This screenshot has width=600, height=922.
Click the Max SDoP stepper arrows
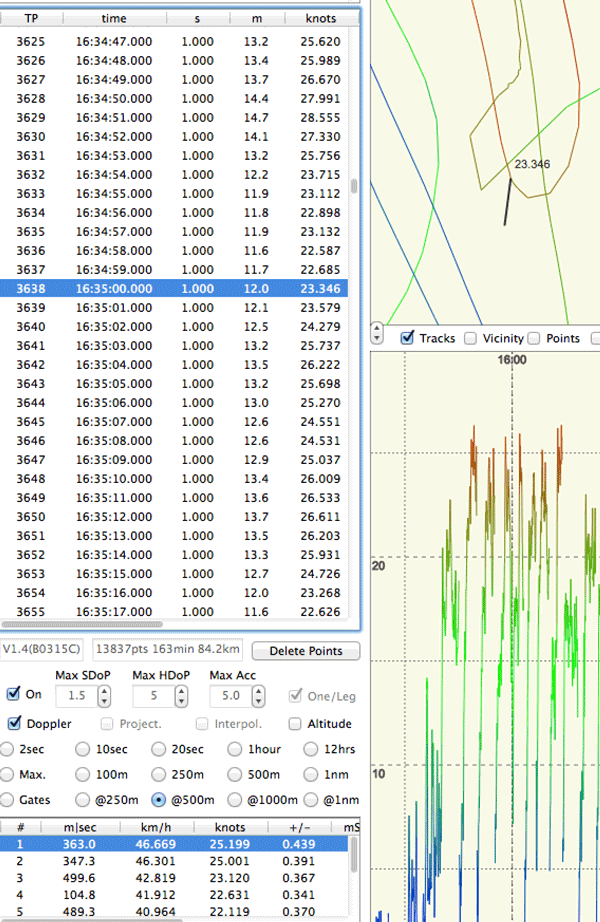107,695
